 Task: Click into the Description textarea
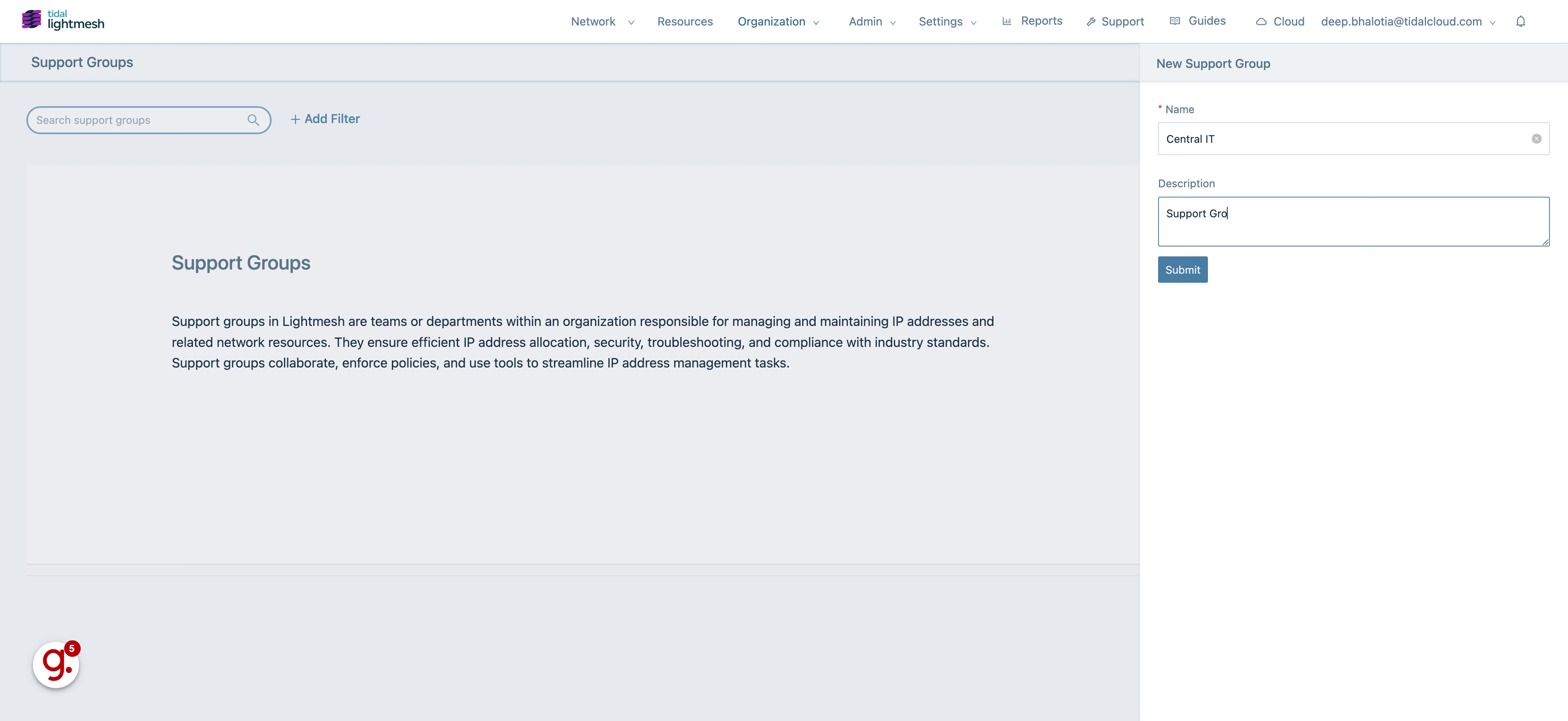(1353, 221)
